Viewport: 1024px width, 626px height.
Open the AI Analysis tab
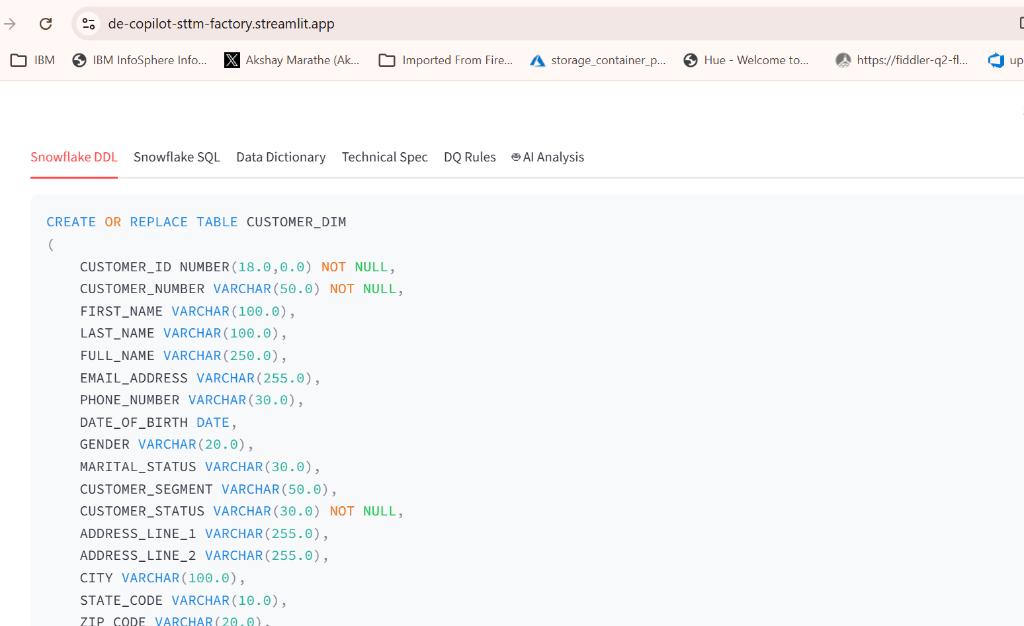[547, 157]
